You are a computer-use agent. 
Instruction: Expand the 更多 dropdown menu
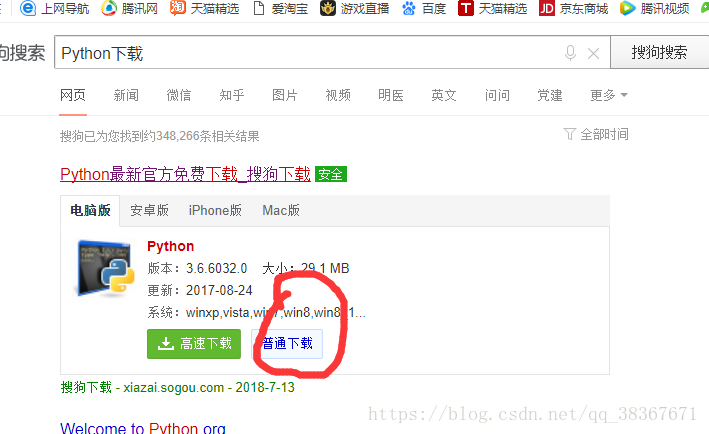pos(609,95)
